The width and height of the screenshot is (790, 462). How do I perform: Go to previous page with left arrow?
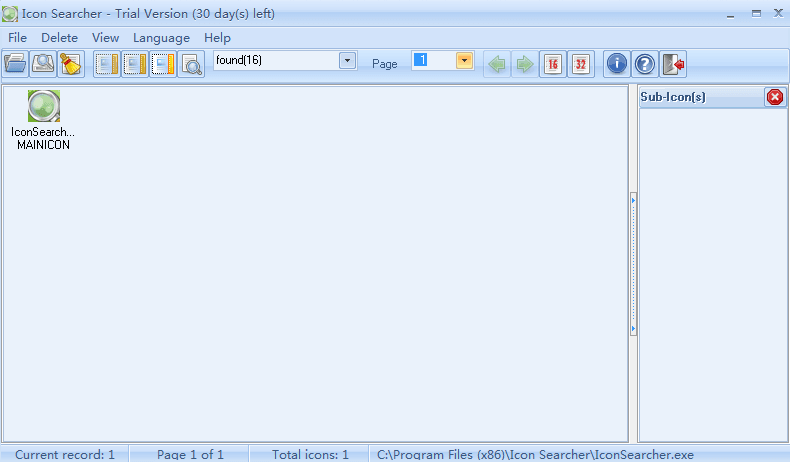(x=496, y=64)
